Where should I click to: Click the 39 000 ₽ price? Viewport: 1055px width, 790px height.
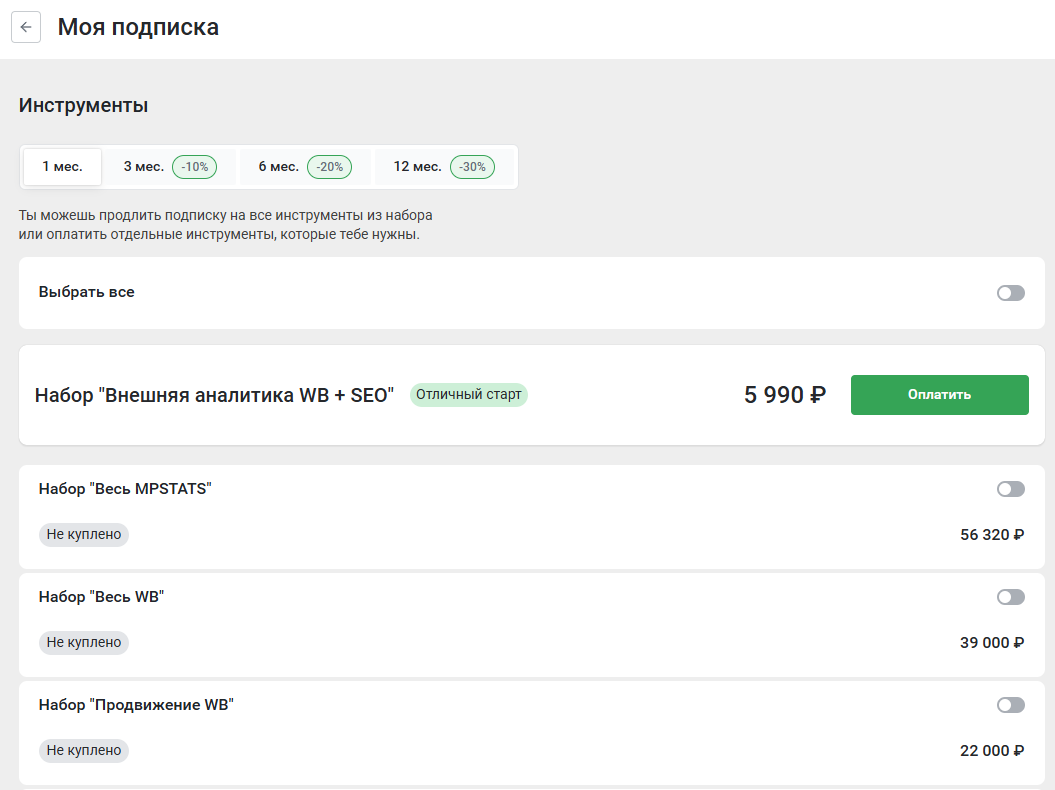[992, 643]
